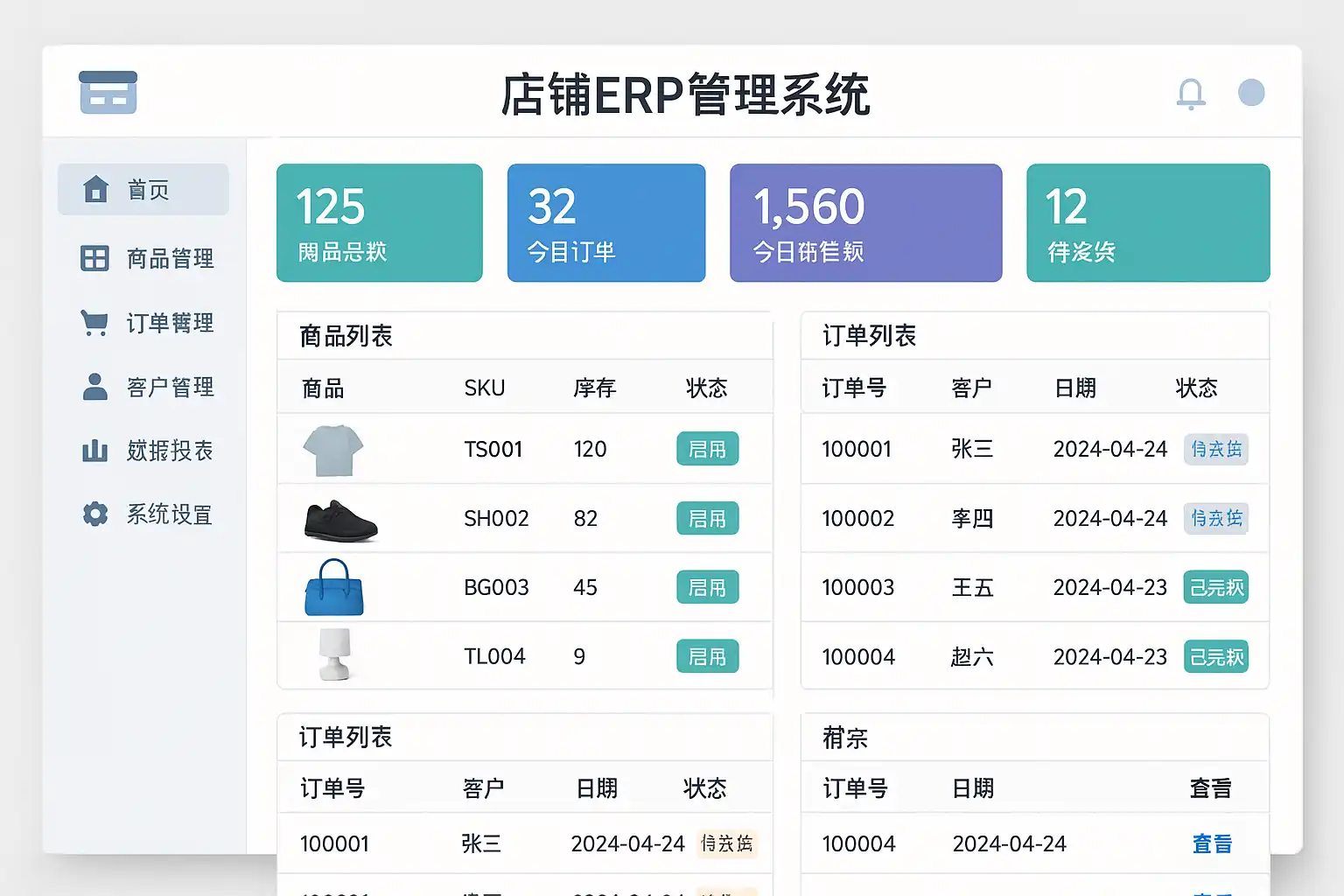Click the gray T-shirt product thumbnail

point(332,450)
